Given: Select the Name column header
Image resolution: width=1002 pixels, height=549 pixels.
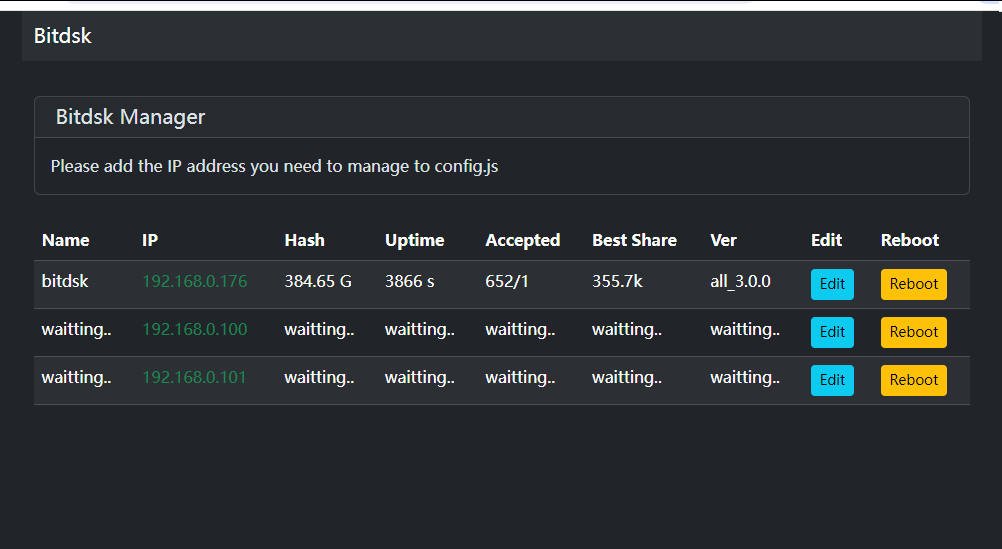Looking at the screenshot, I should click(x=65, y=240).
